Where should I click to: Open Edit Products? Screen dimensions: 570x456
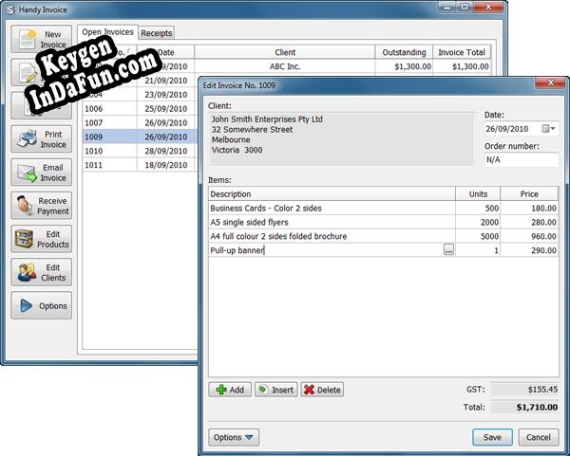tap(41, 239)
